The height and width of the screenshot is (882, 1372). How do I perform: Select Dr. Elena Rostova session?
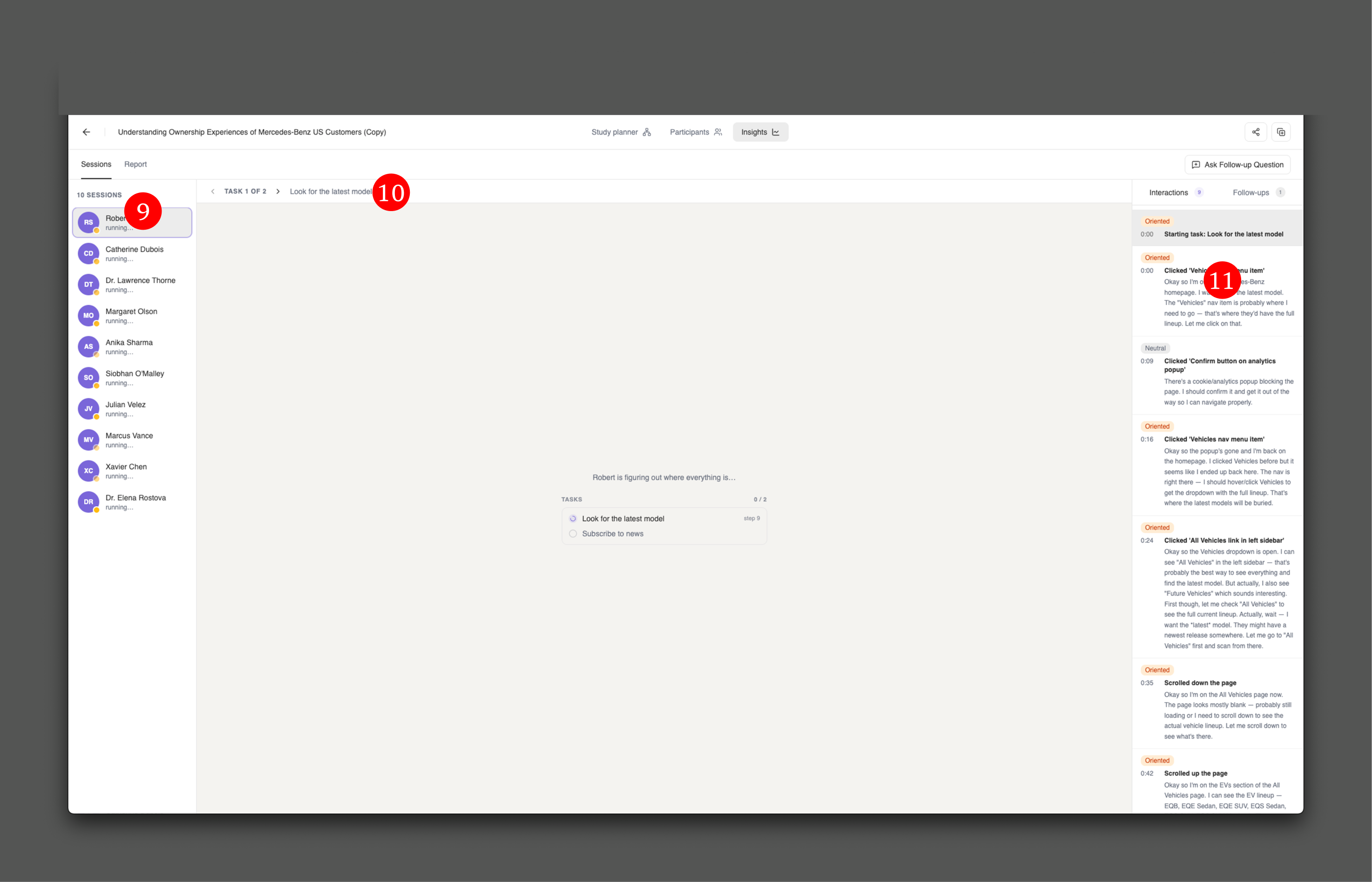(x=132, y=502)
